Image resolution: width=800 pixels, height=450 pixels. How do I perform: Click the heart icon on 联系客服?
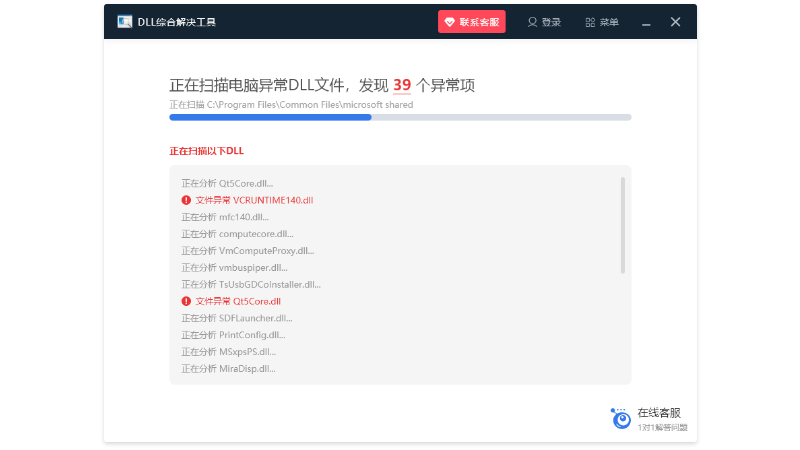450,22
